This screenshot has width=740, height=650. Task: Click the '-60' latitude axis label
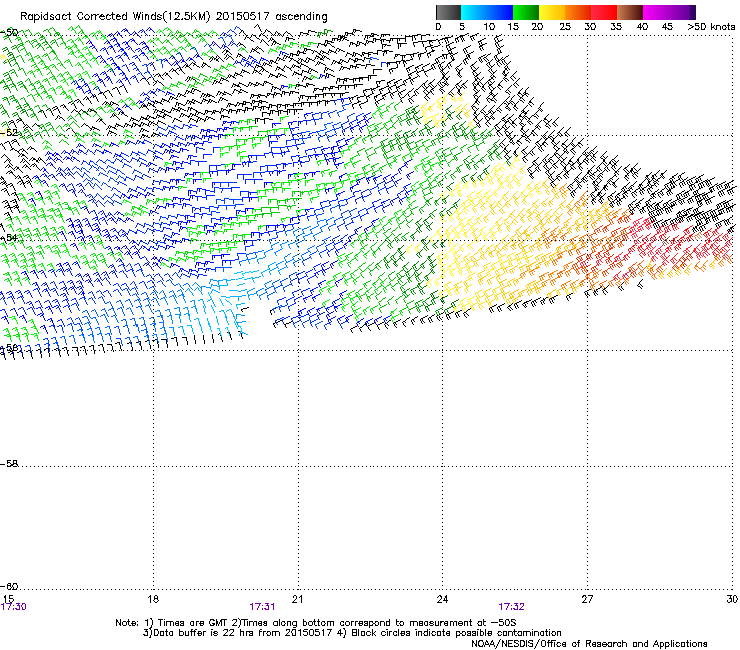[x=9, y=587]
